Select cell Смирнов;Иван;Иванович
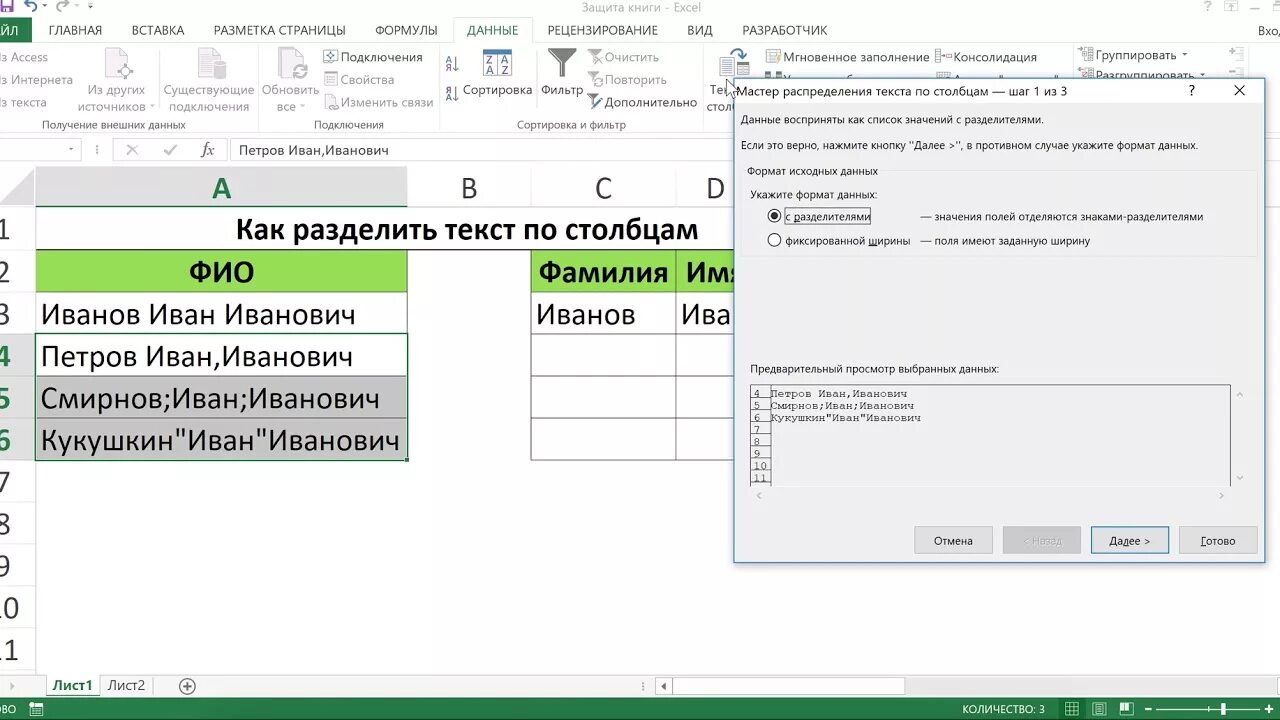The width and height of the screenshot is (1280, 720). [221, 398]
